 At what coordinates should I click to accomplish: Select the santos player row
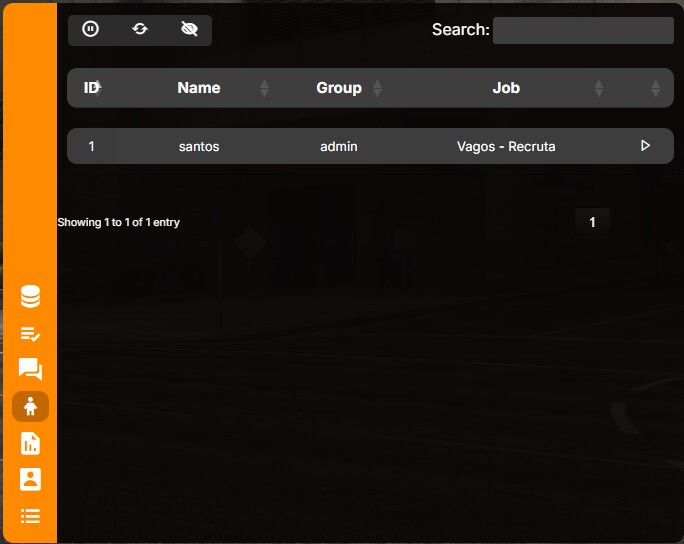pyautogui.click(x=370, y=146)
